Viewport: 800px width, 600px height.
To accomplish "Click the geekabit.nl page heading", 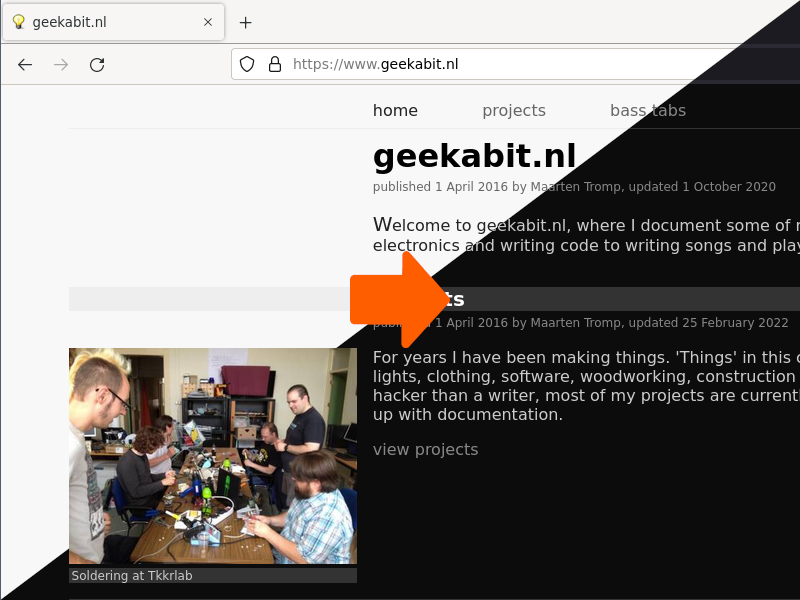I will point(474,156).
